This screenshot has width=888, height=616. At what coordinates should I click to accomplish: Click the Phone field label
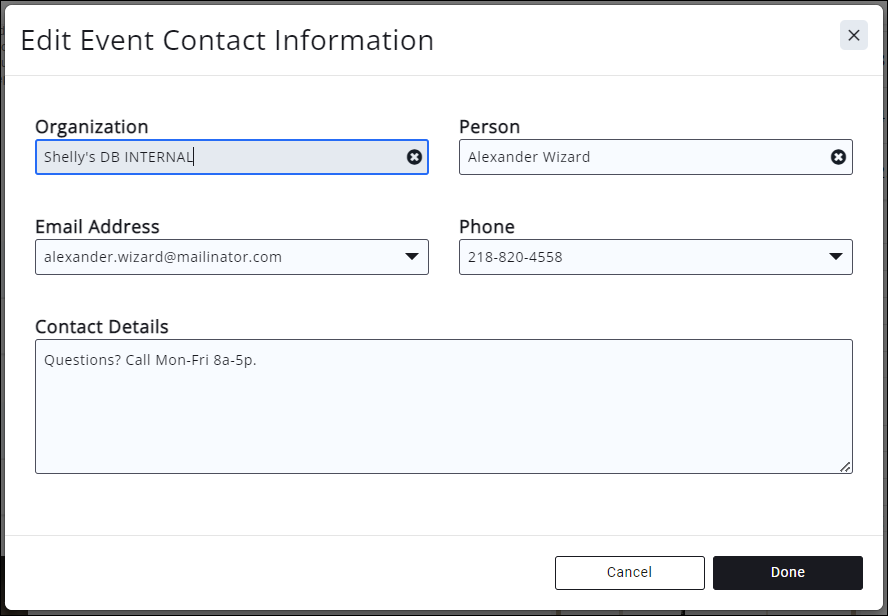(x=486, y=227)
